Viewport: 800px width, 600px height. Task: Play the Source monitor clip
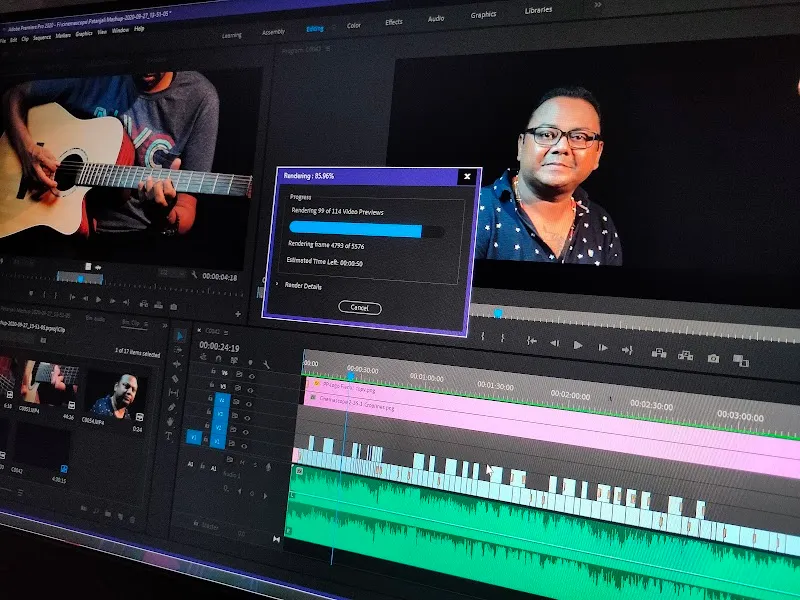[98, 299]
